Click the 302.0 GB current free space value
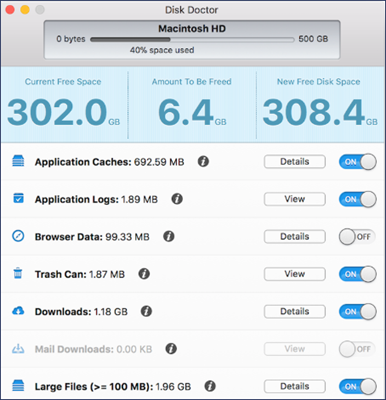This screenshot has height=400, width=386. click(63, 113)
